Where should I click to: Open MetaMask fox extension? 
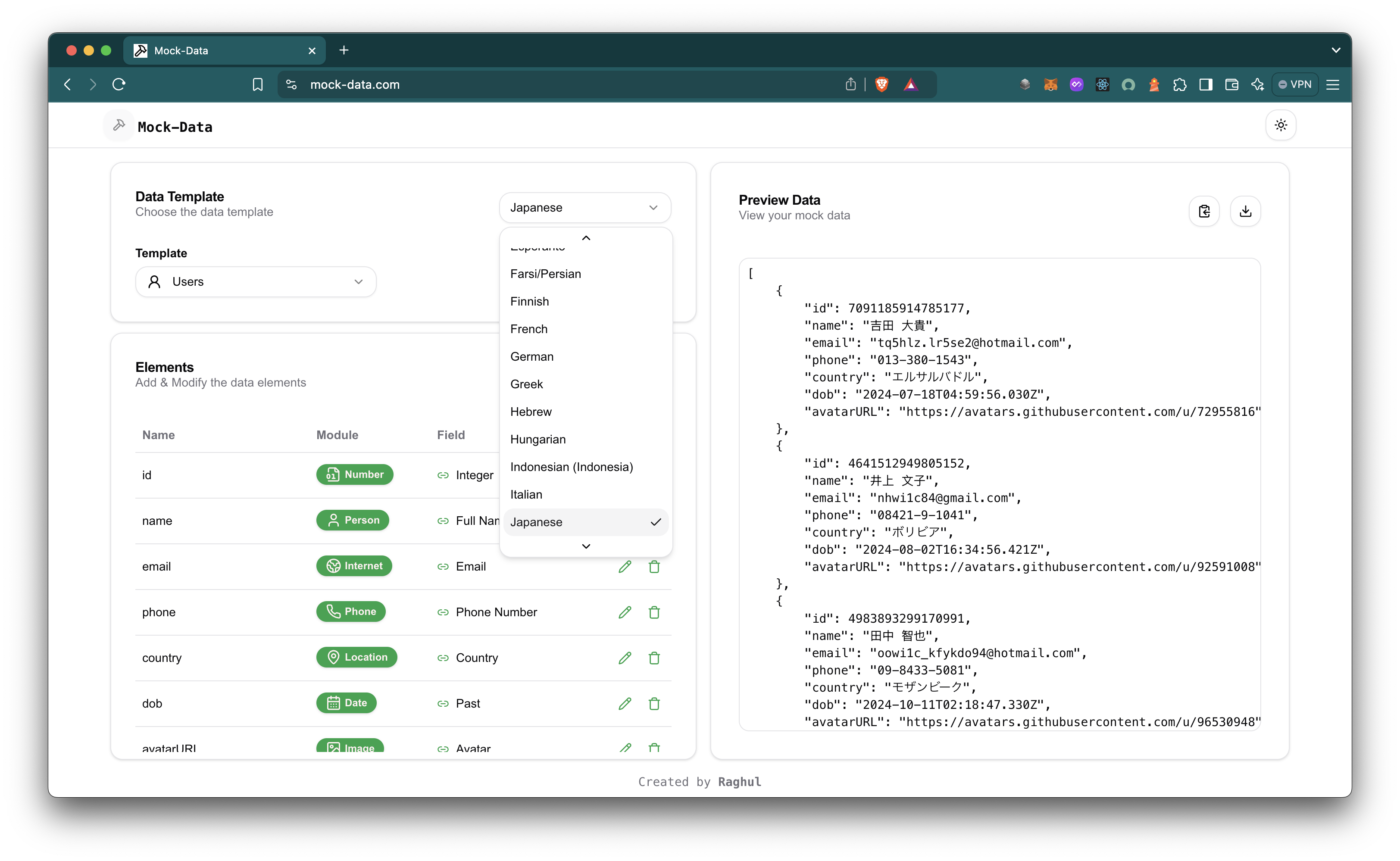[1050, 84]
